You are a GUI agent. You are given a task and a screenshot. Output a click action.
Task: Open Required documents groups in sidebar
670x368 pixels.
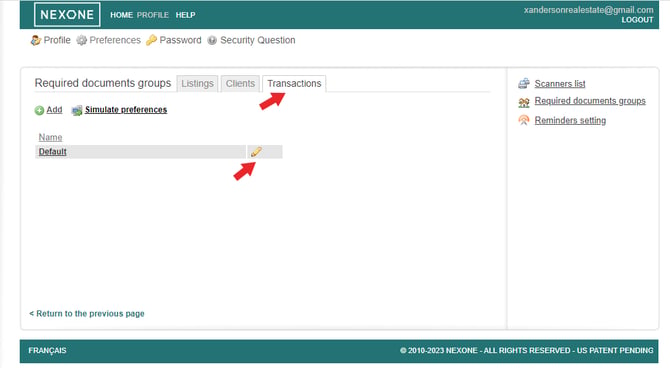point(590,101)
